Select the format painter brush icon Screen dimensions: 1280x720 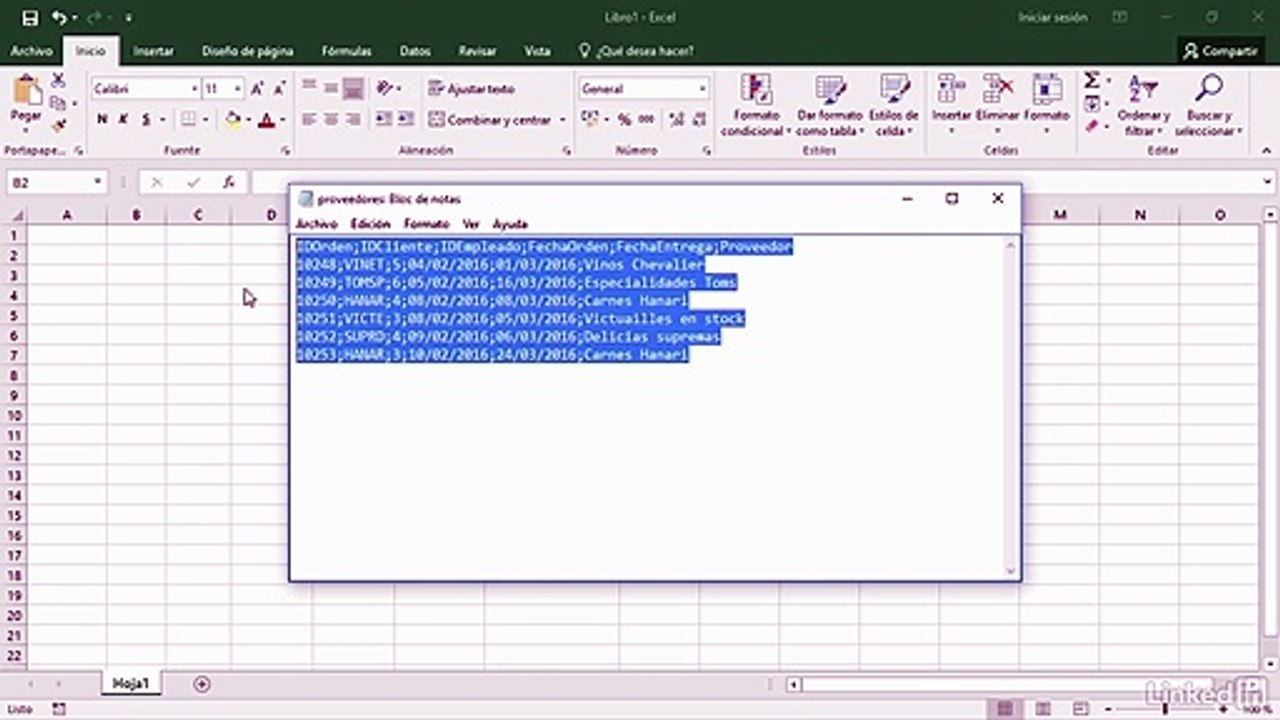coord(58,125)
